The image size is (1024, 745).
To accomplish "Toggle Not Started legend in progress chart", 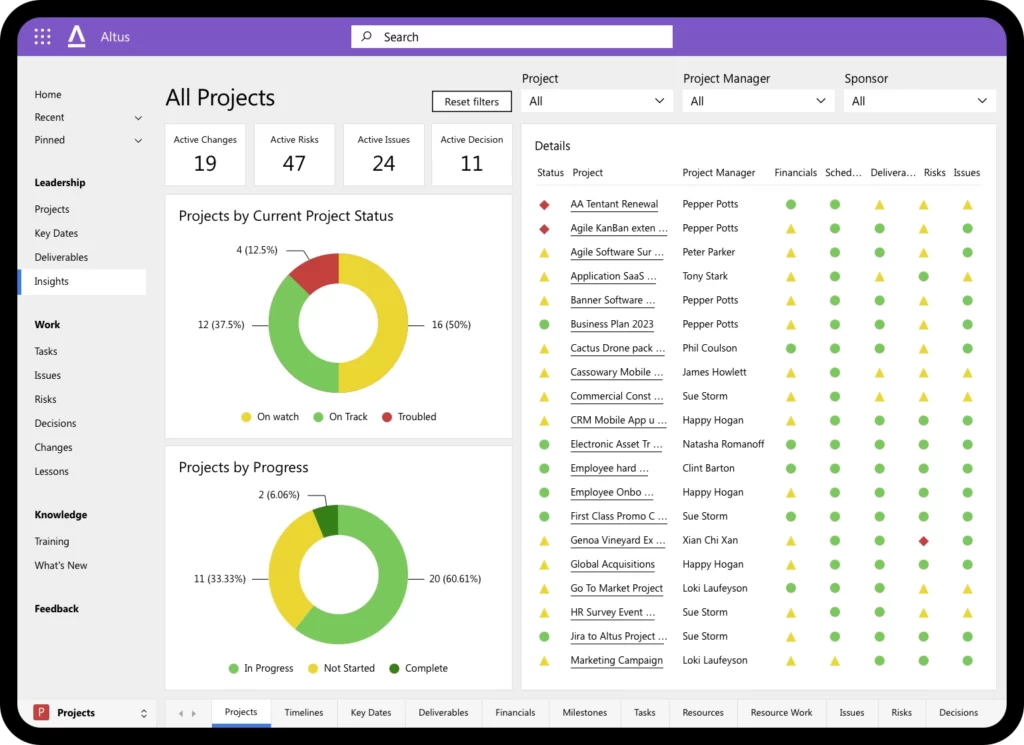I will (x=341, y=668).
